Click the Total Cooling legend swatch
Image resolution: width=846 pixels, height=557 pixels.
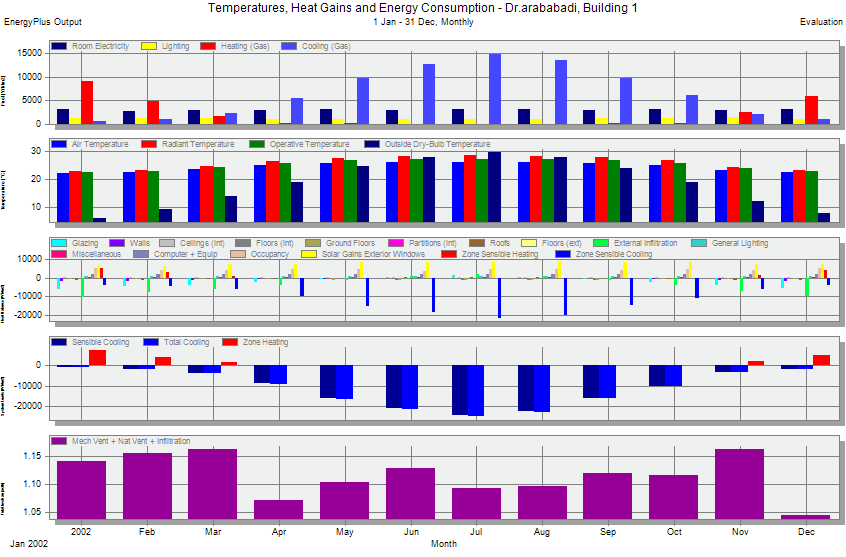tap(151, 342)
